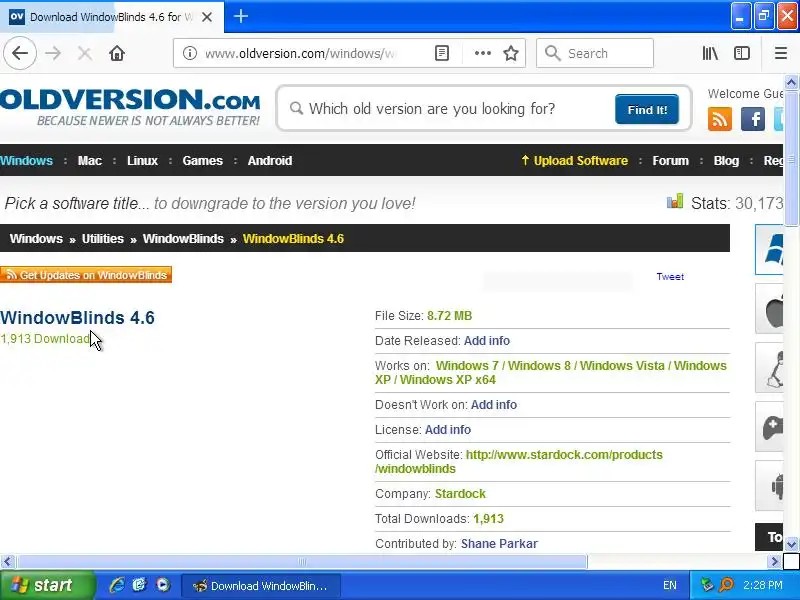This screenshot has height=600, width=800.
Task: Click vertical scrollbar up arrow
Action: pos(791,82)
